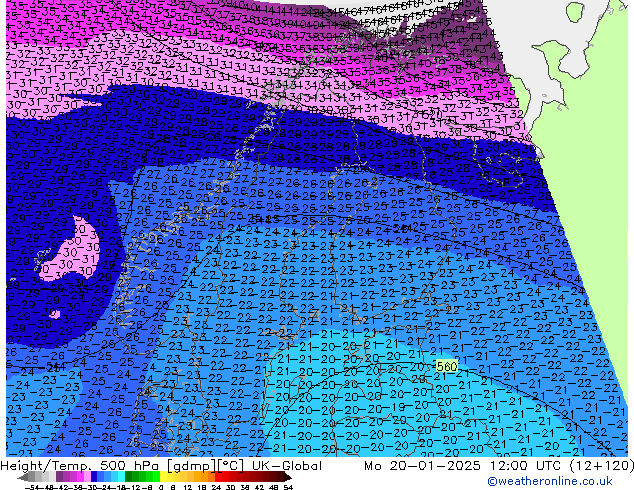This screenshot has height=490, width=634.
Task: Click the right dark arrow end of legend
Action: pos(288,477)
